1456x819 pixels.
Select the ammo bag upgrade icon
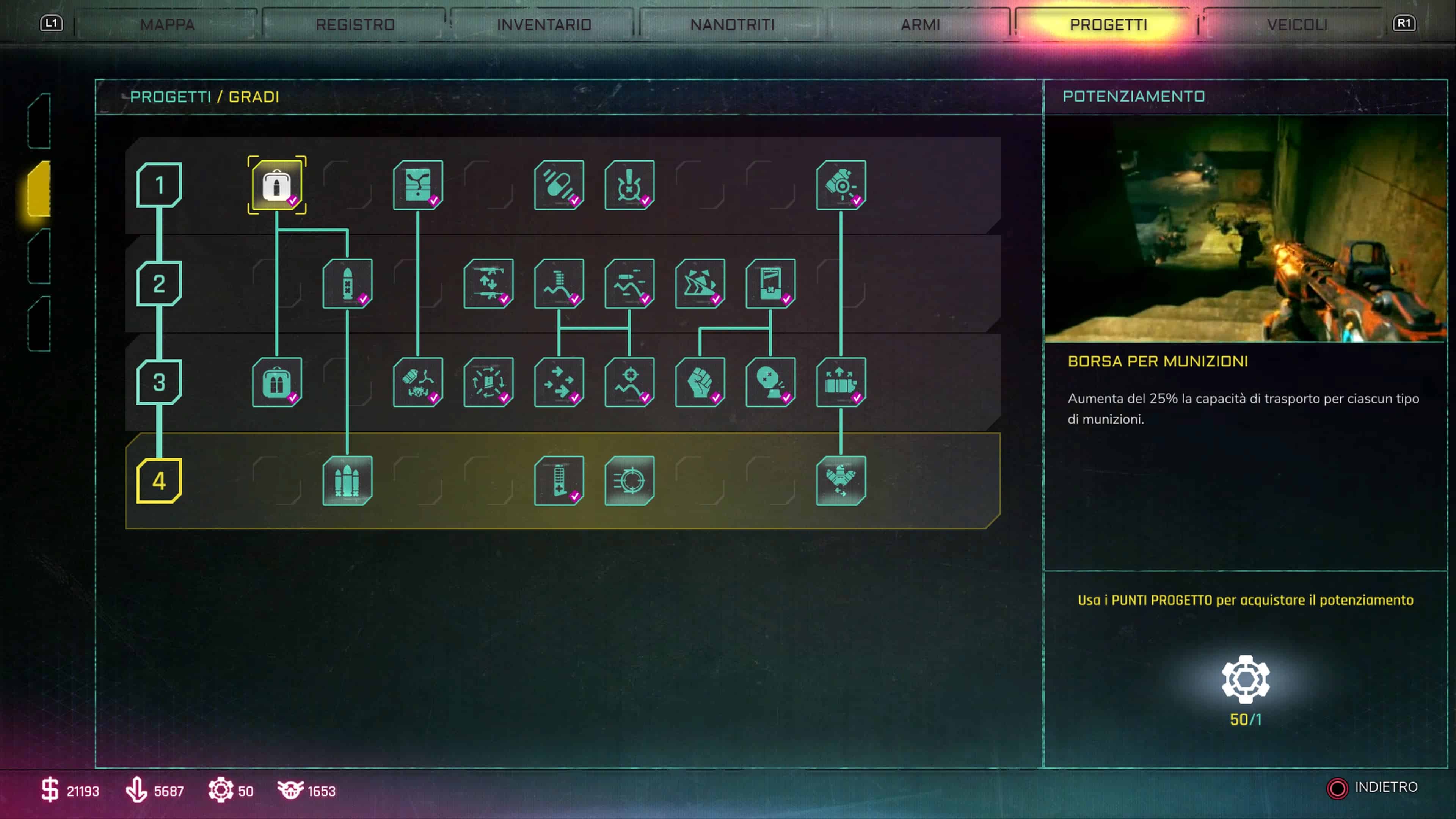pos(276,185)
